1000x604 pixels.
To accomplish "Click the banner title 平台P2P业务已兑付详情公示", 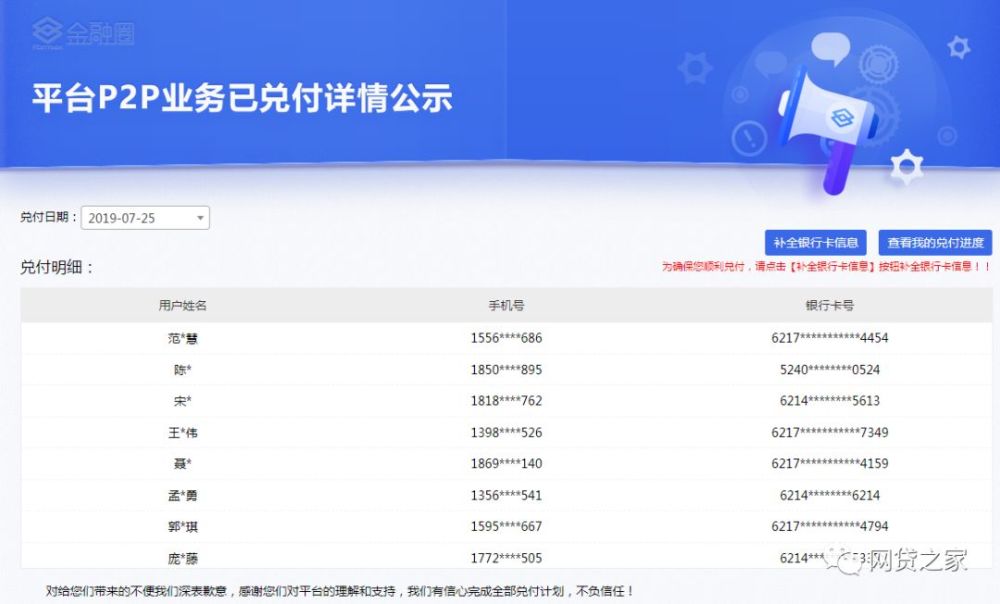I will tap(241, 98).
